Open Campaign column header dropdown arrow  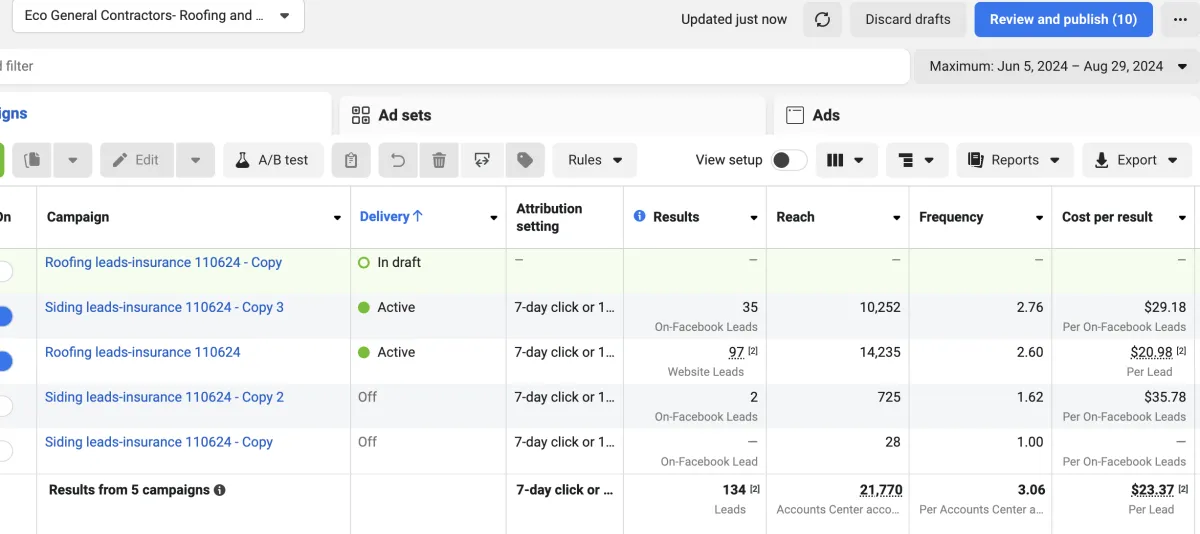point(337,218)
